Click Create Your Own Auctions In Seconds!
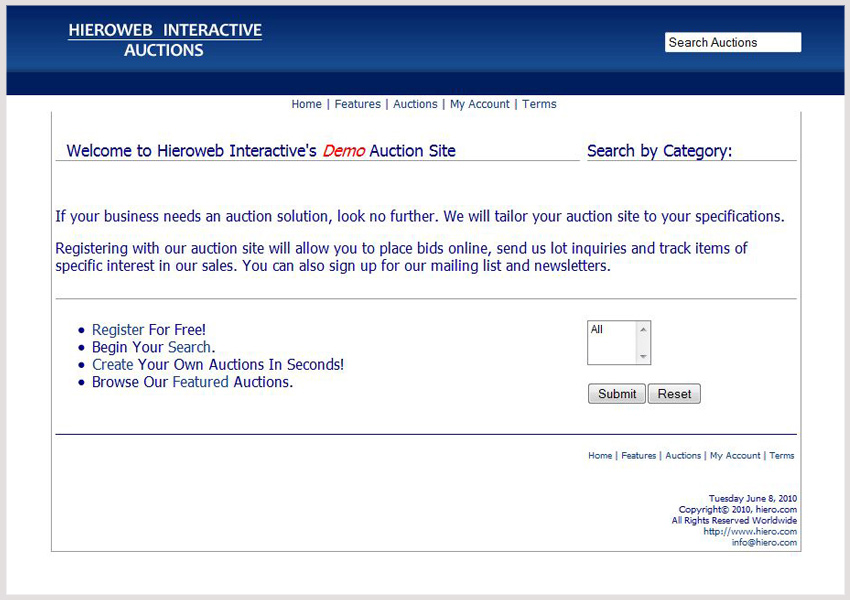Screen dimensions: 850x600 pos(217,364)
